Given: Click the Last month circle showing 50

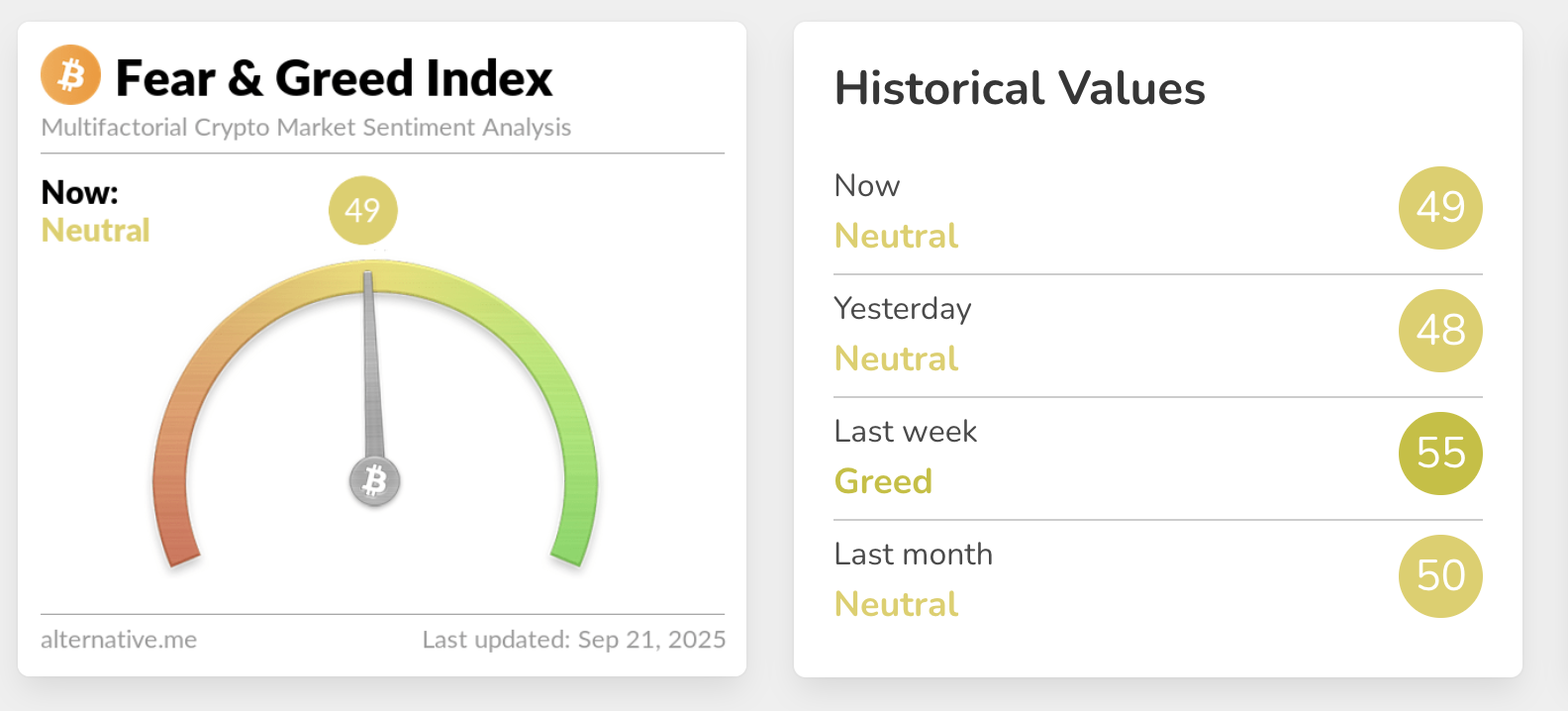Looking at the screenshot, I should click(1439, 576).
